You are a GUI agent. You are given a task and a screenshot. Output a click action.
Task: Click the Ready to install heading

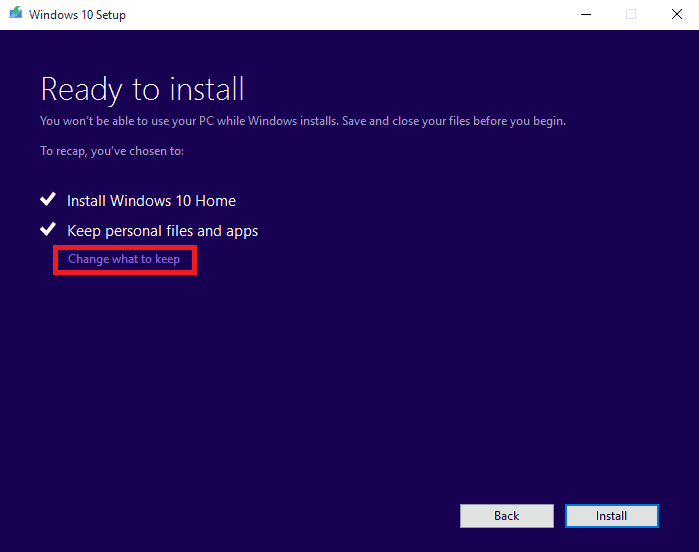pos(142,90)
